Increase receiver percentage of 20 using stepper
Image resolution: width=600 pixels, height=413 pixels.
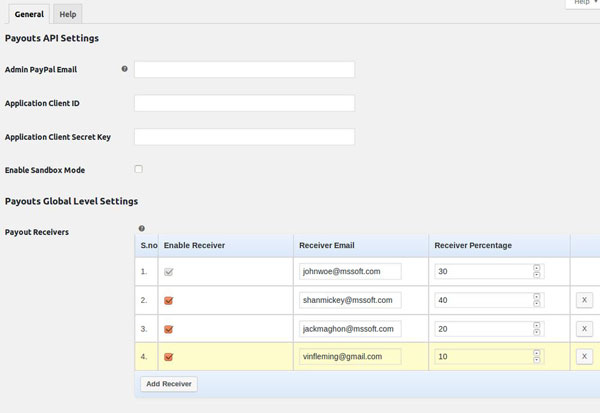(x=536, y=325)
